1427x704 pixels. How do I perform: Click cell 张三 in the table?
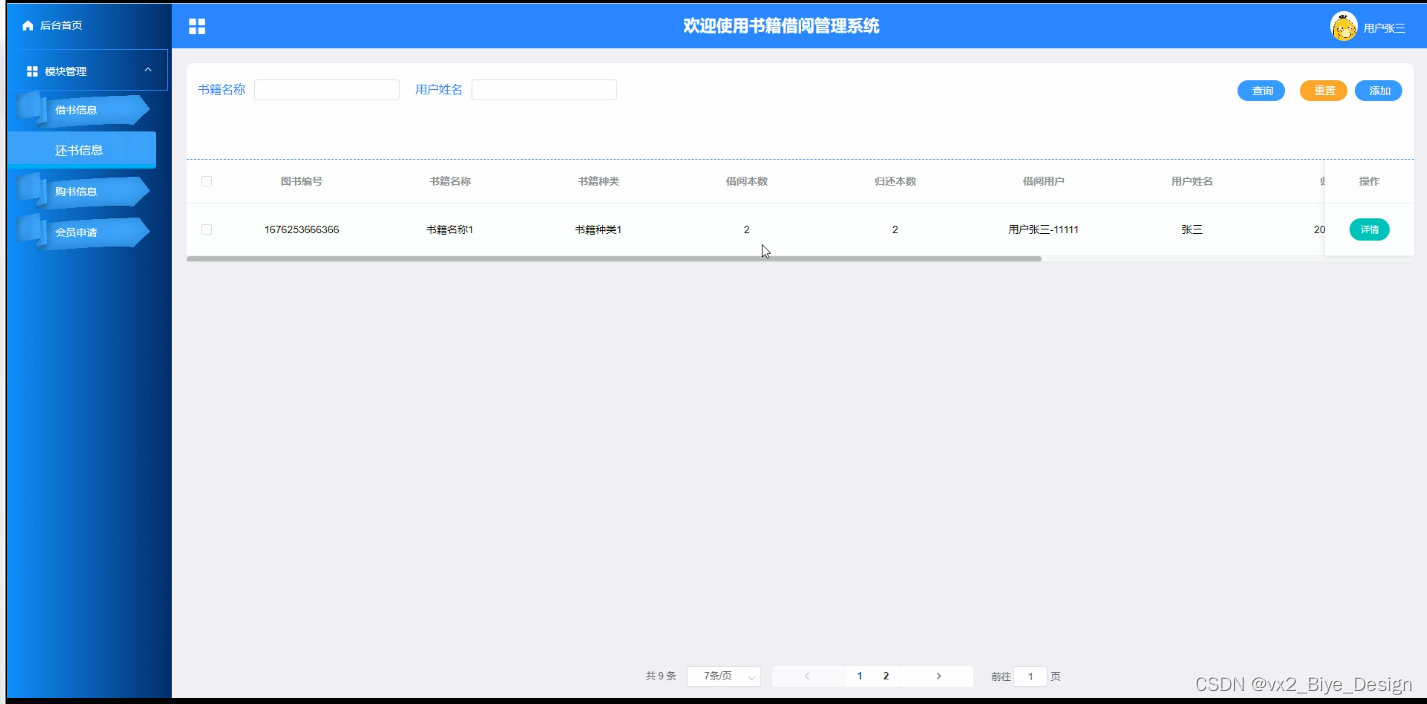[x=1192, y=229]
